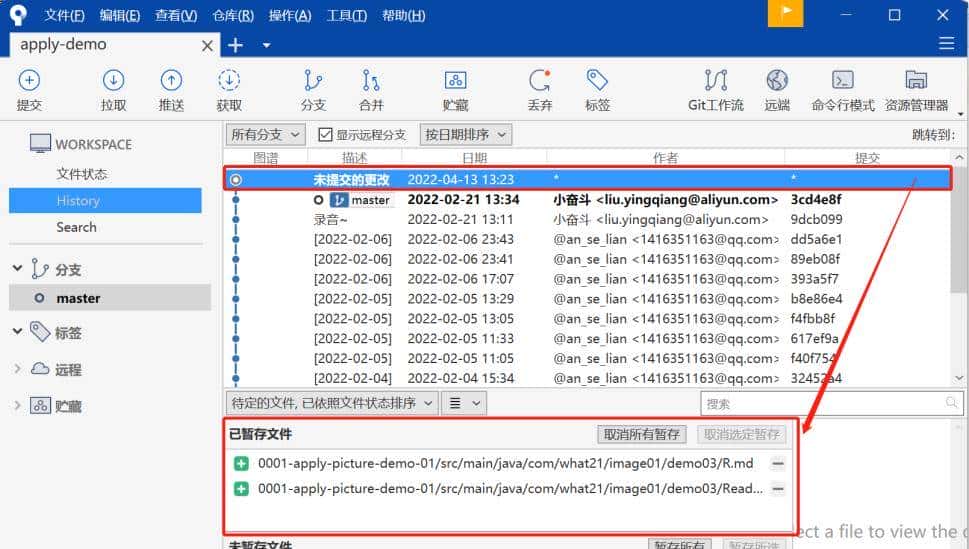Open the tab list dropdown arrow
The image size is (969, 549).
266,45
